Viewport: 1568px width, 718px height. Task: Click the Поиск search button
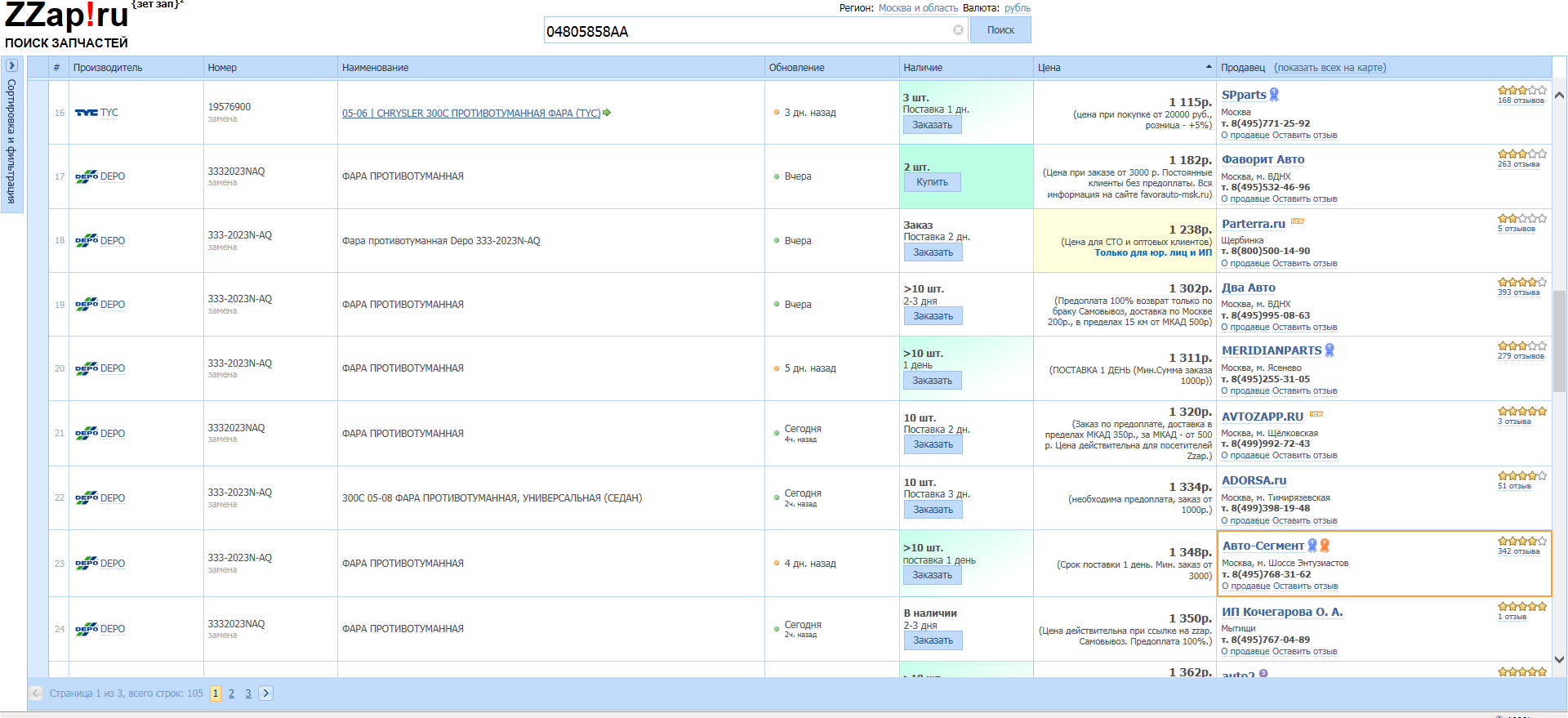(x=1000, y=30)
